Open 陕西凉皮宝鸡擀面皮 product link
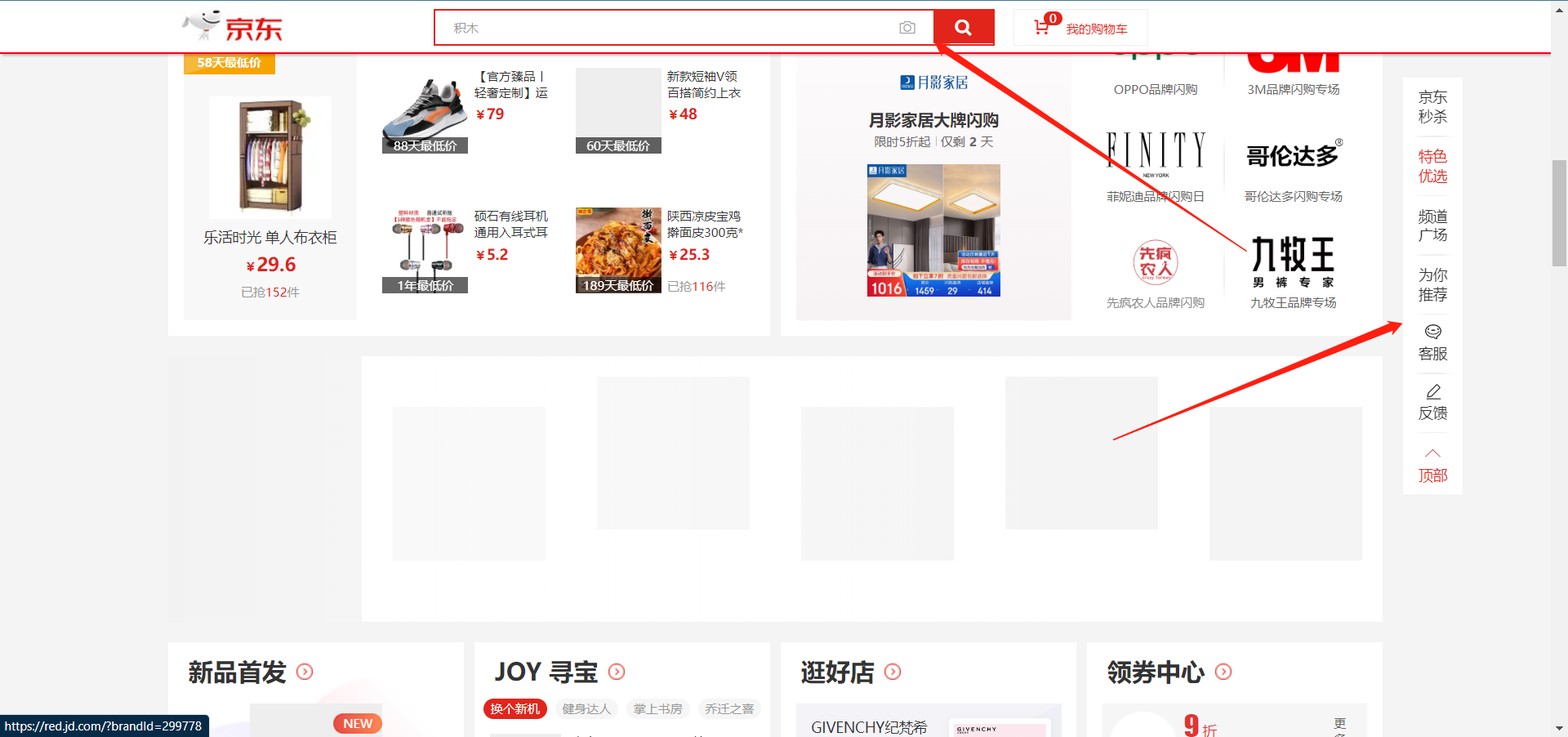This screenshot has width=1568, height=737. [x=706, y=224]
